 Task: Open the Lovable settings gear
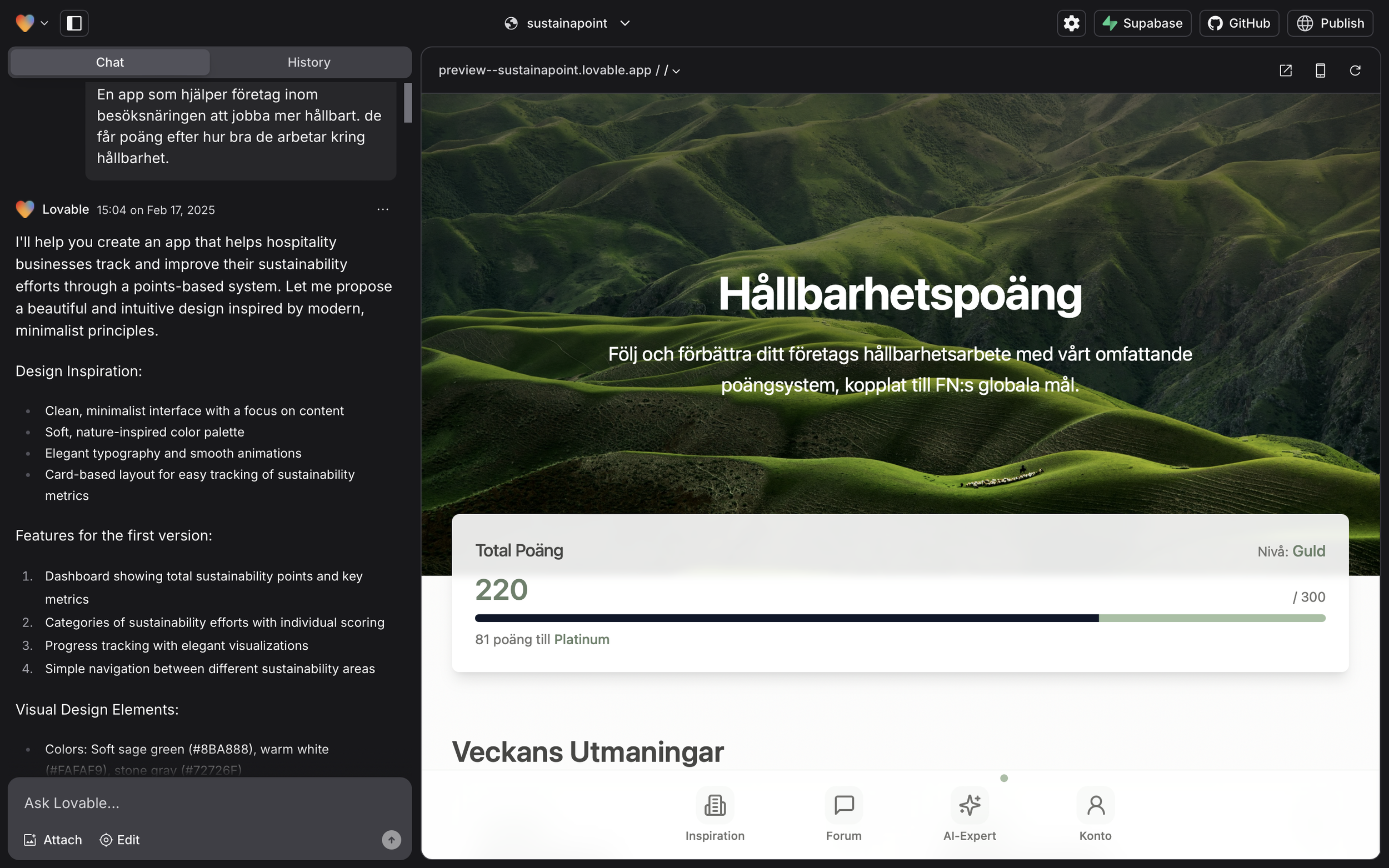(x=1070, y=23)
